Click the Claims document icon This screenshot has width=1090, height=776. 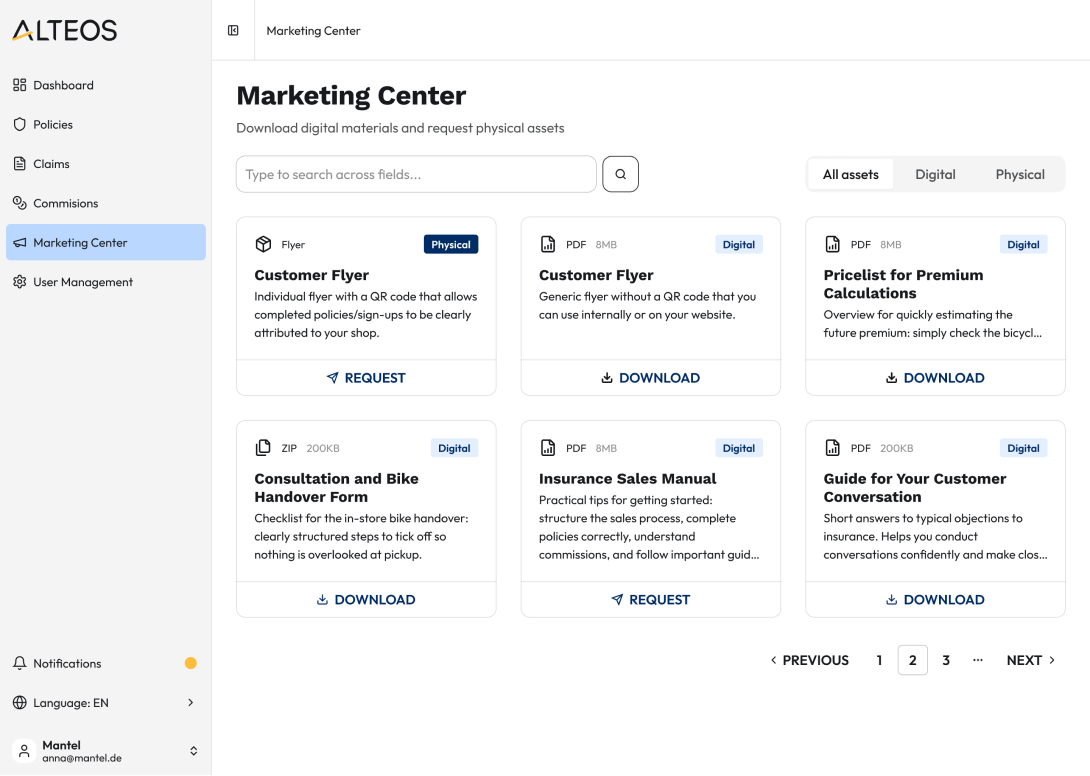coord(19,164)
